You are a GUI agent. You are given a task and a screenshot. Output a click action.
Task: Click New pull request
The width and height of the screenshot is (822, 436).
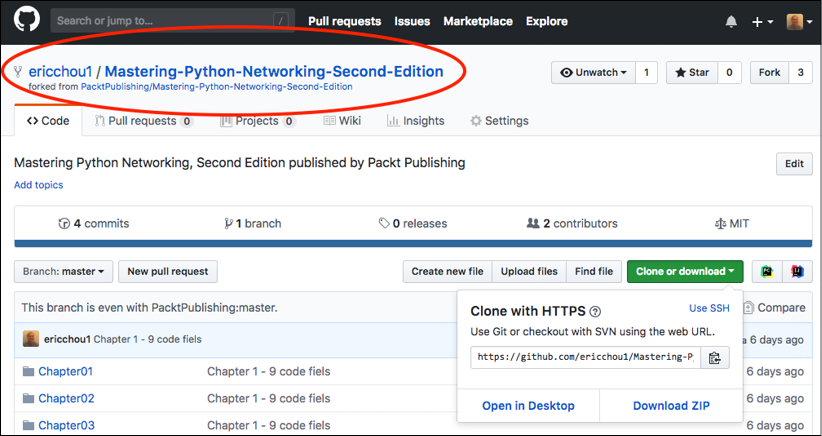coord(168,271)
